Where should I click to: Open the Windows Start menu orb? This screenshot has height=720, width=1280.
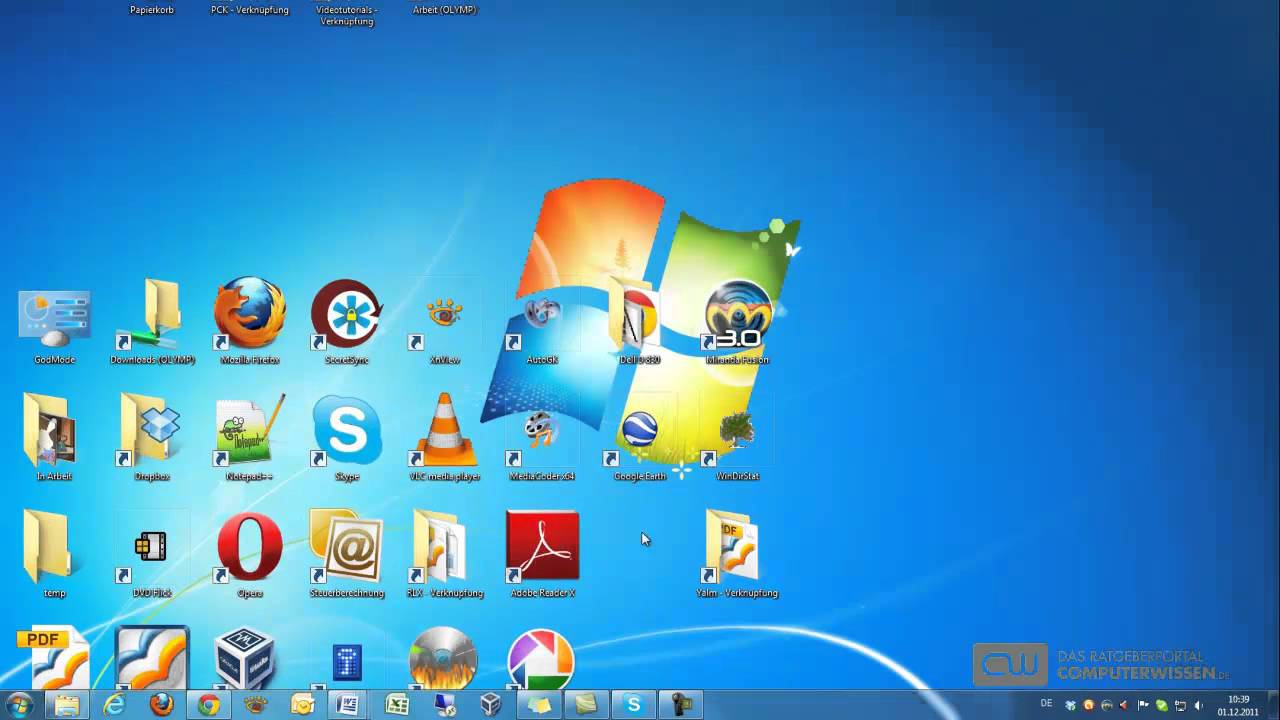tap(20, 705)
